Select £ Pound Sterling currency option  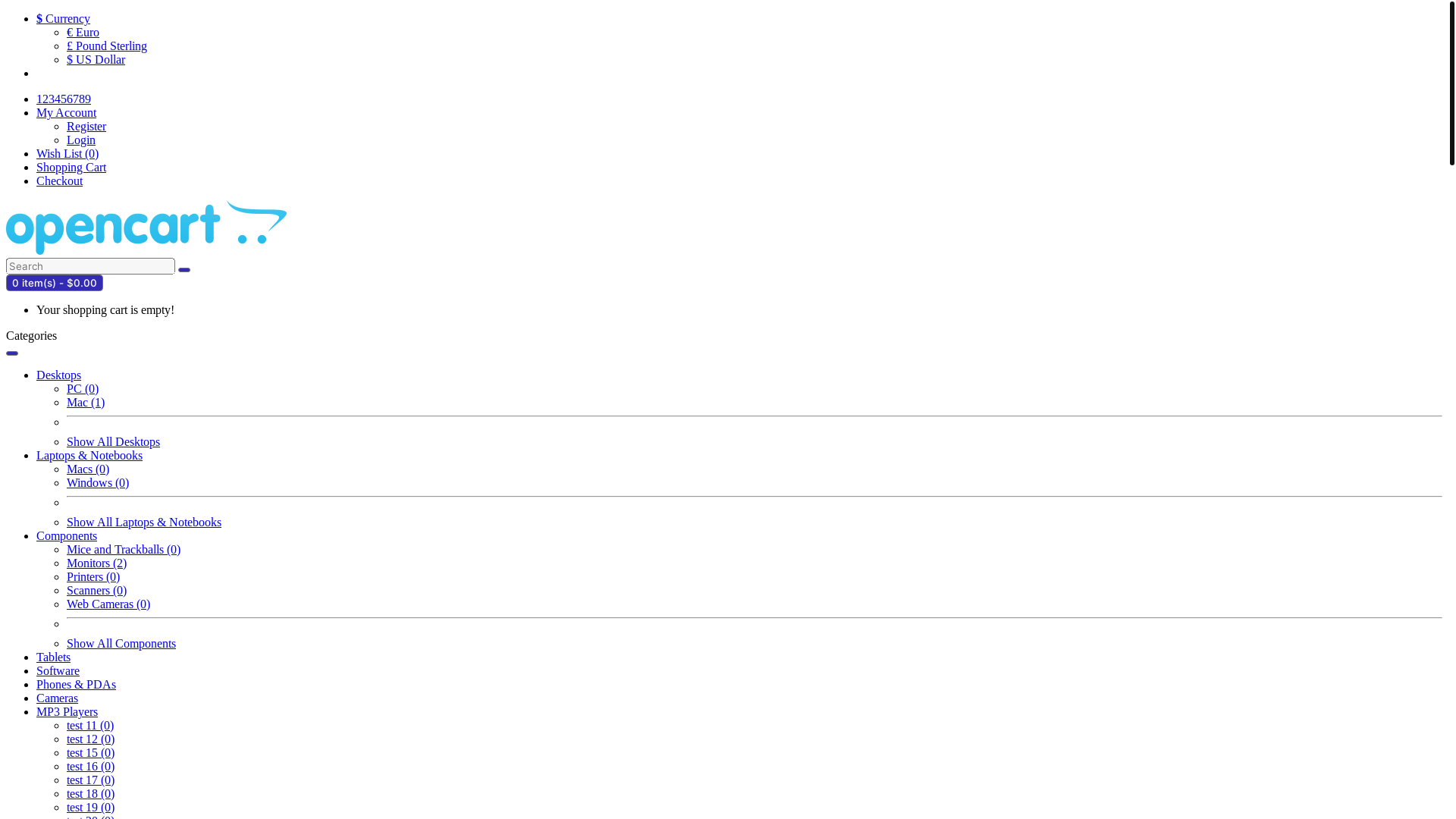coord(107,45)
